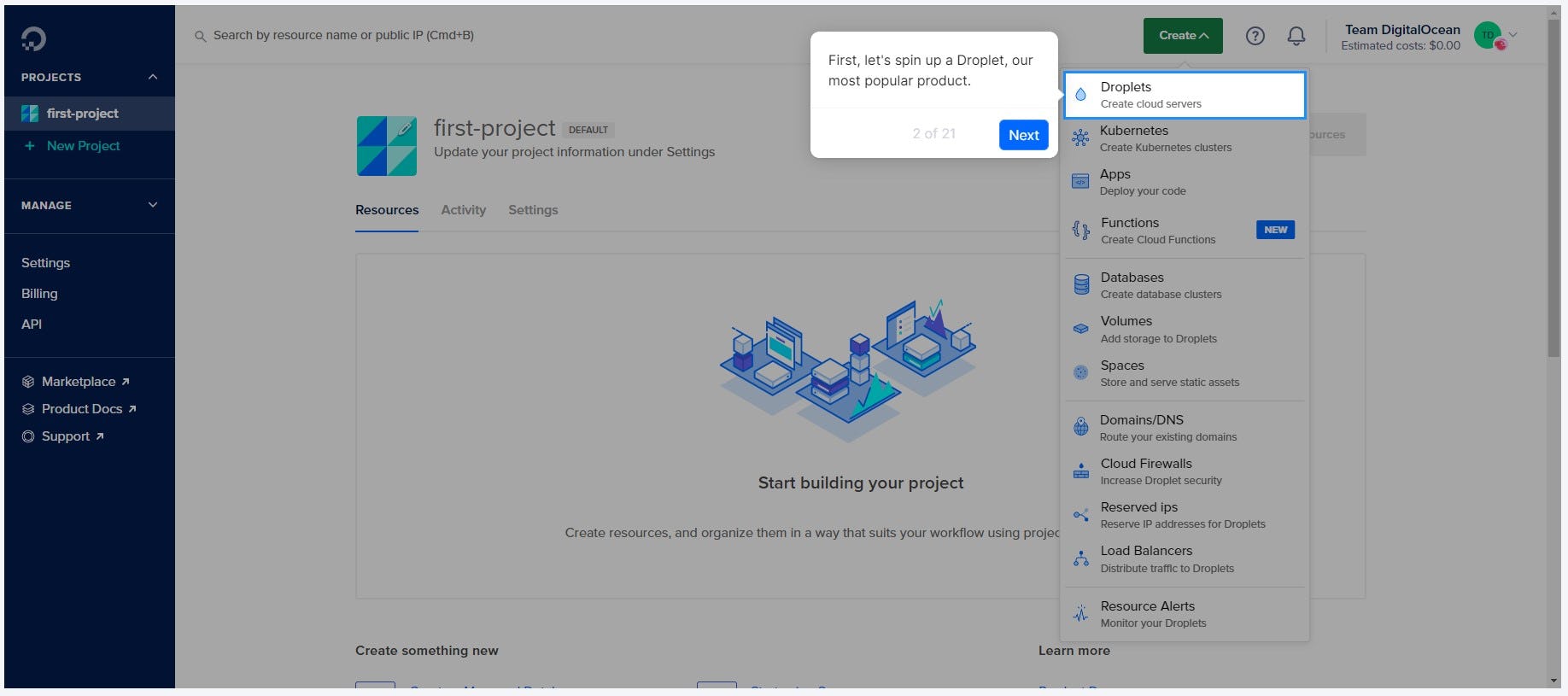This screenshot has width=1568, height=696.
Task: Click Next in the tour popup
Action: [x=1023, y=135]
